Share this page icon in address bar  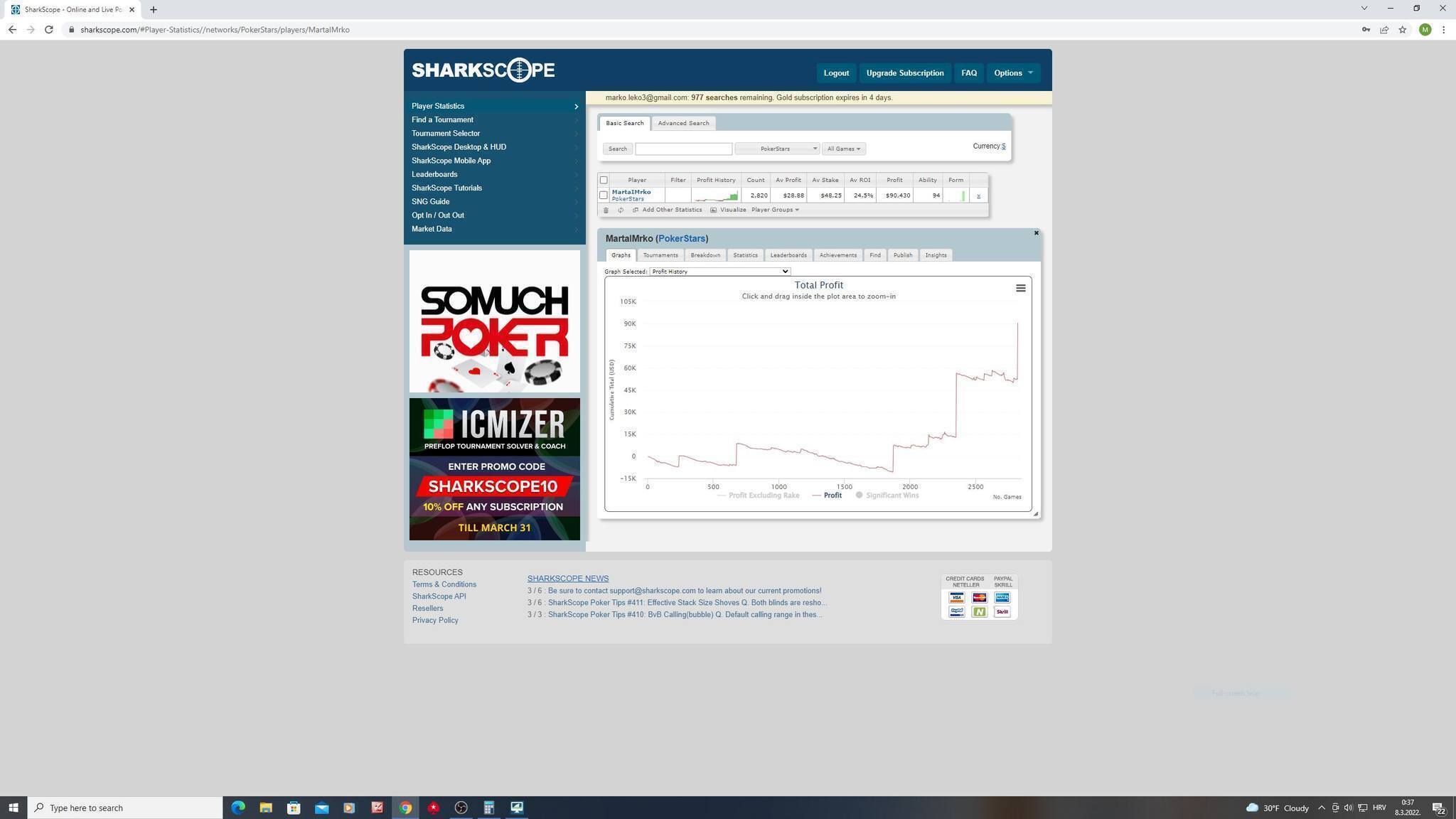coord(1383,30)
